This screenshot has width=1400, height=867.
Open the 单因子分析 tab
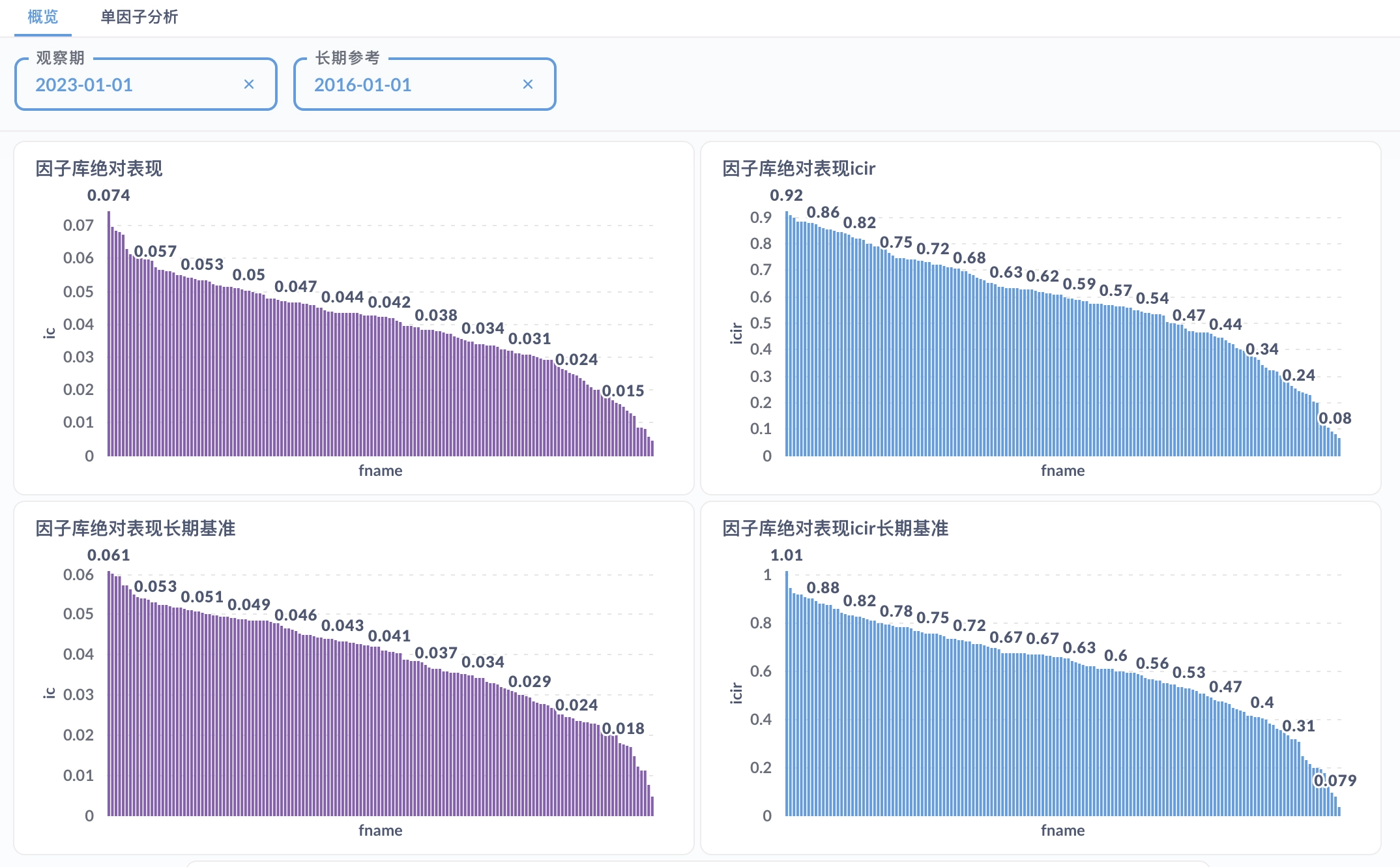[x=139, y=17]
